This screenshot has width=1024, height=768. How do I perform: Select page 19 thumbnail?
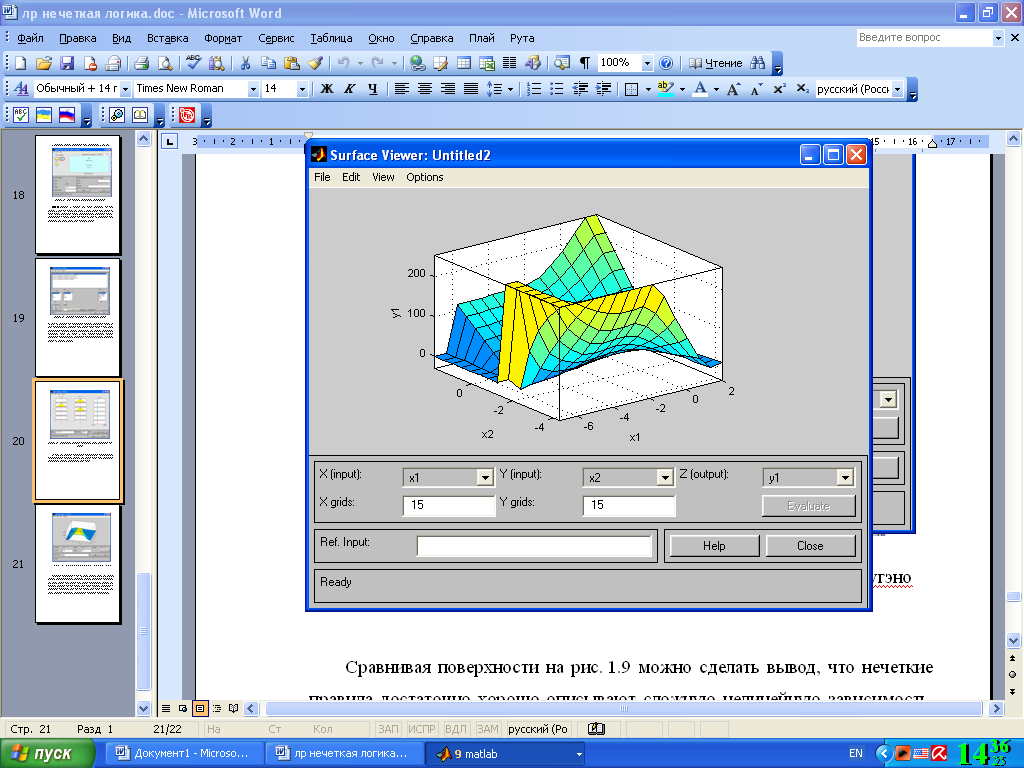[78, 317]
